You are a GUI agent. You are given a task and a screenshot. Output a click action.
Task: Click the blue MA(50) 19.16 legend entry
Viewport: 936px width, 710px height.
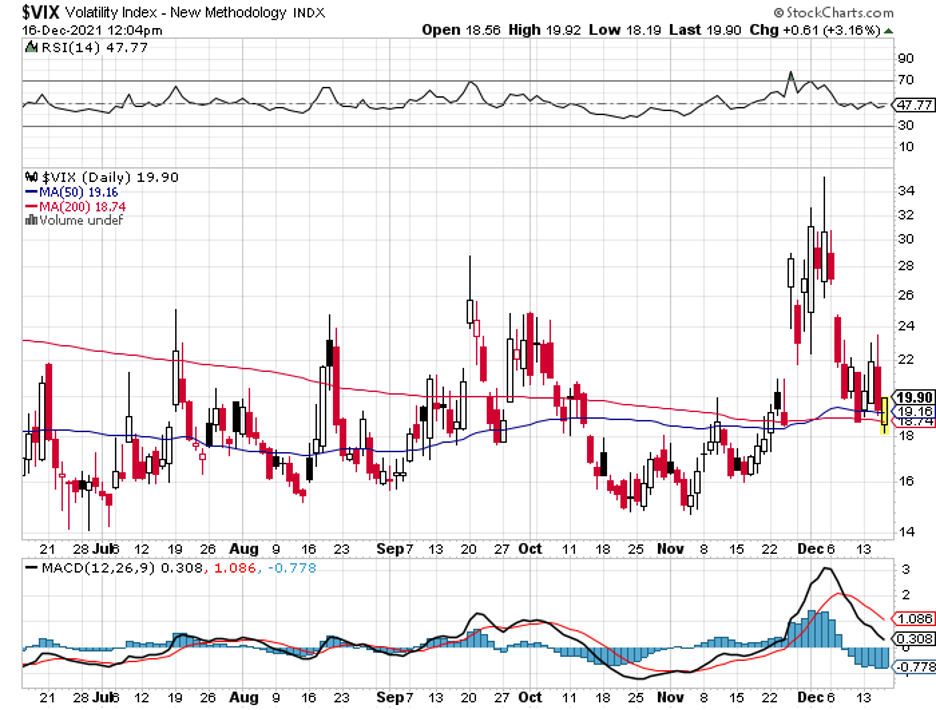pyautogui.click(x=72, y=192)
